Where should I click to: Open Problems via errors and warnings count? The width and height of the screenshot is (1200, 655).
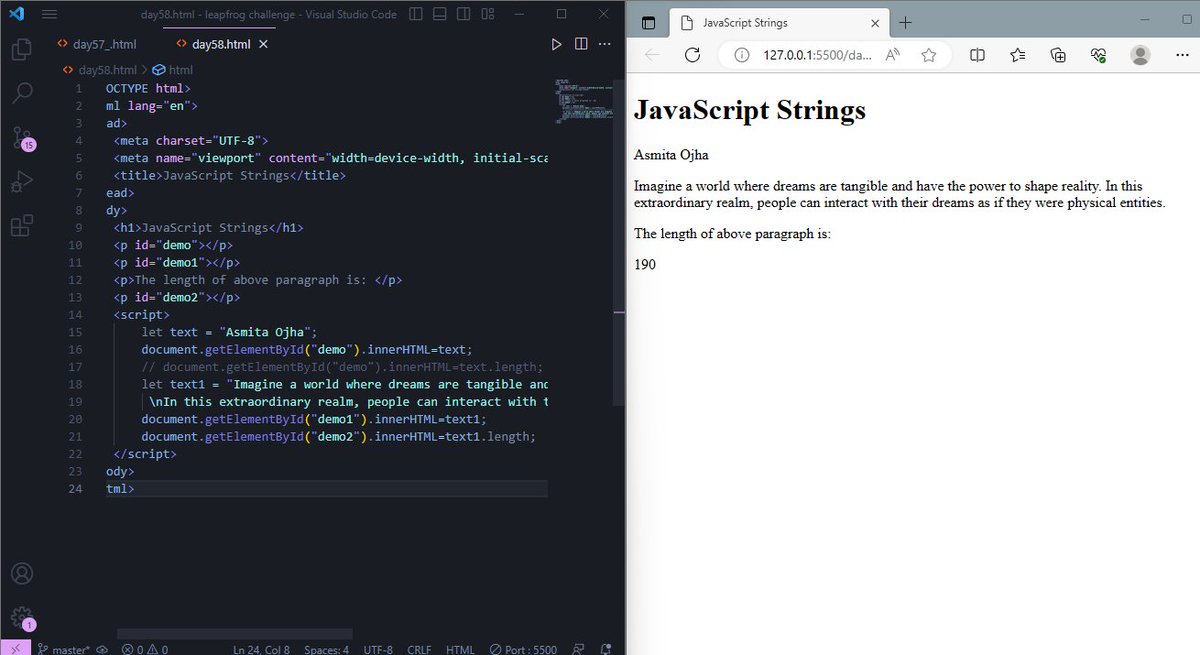pyautogui.click(x=144, y=648)
